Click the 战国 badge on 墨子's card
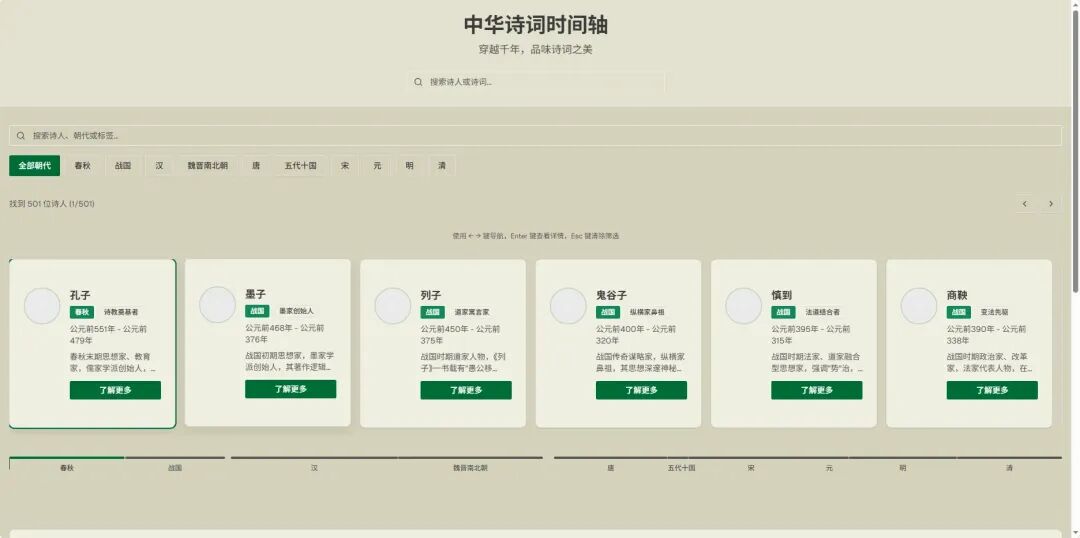This screenshot has width=1080, height=538. 258,311
